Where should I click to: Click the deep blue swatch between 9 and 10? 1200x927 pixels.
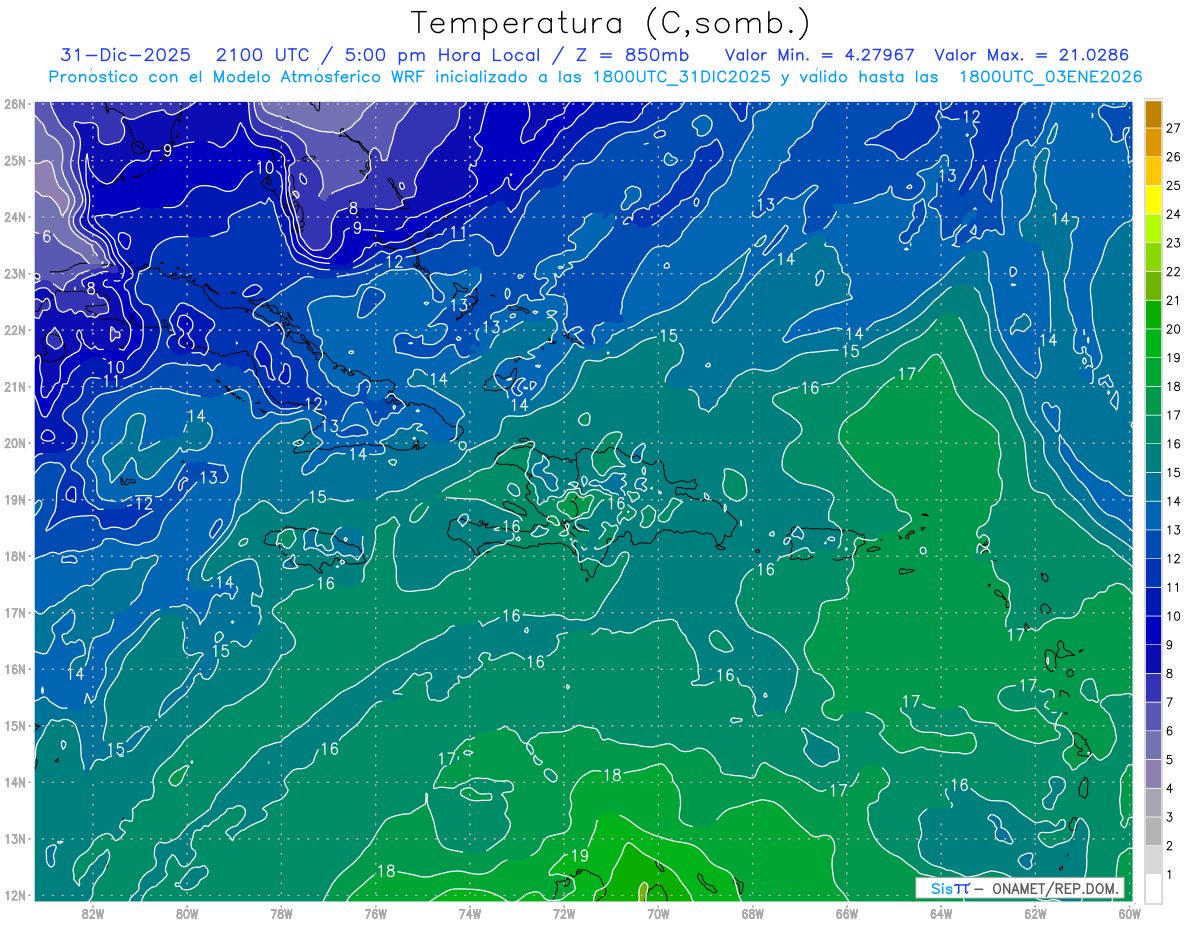[x=1153, y=630]
